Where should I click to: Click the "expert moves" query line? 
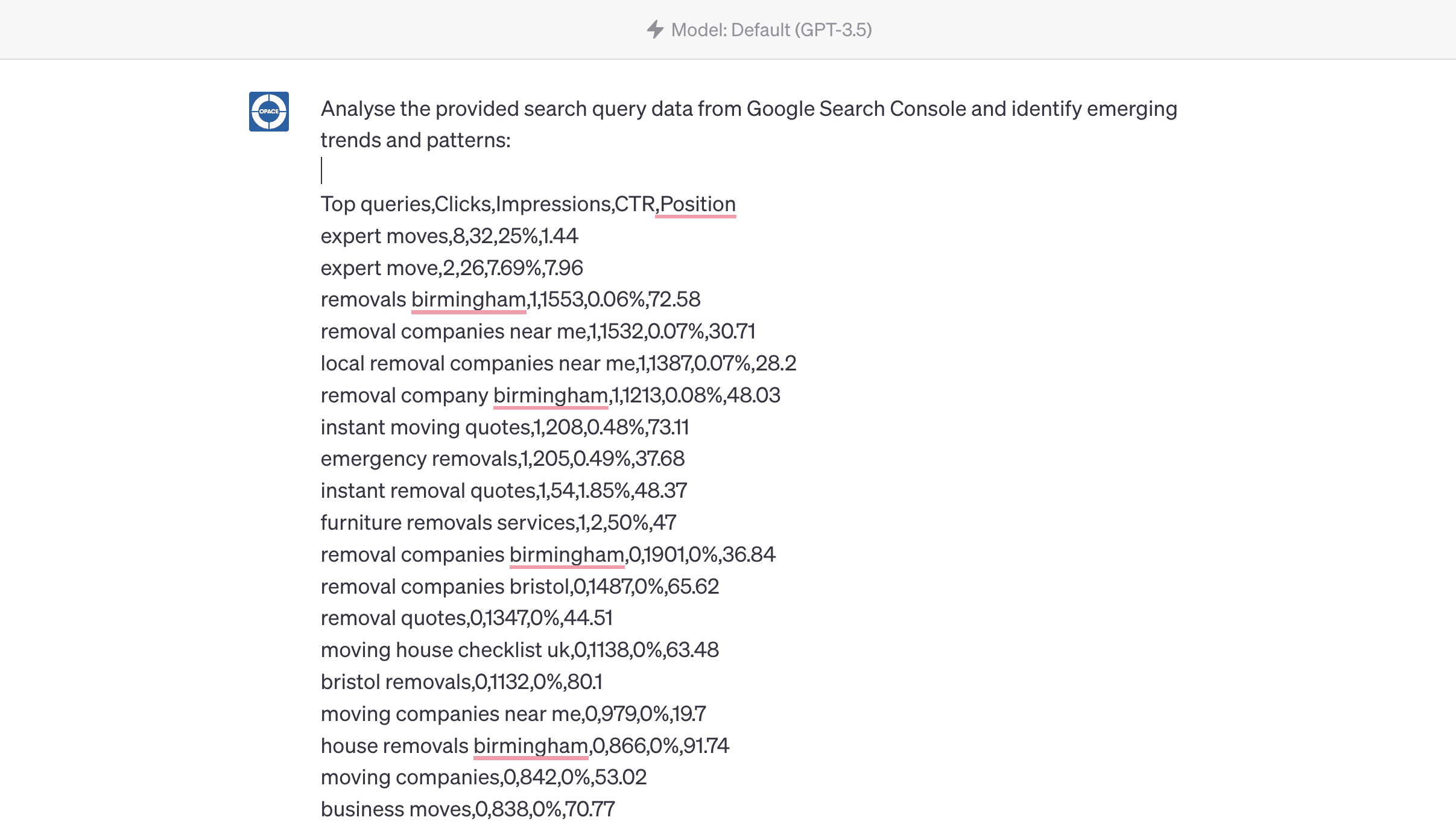[449, 236]
